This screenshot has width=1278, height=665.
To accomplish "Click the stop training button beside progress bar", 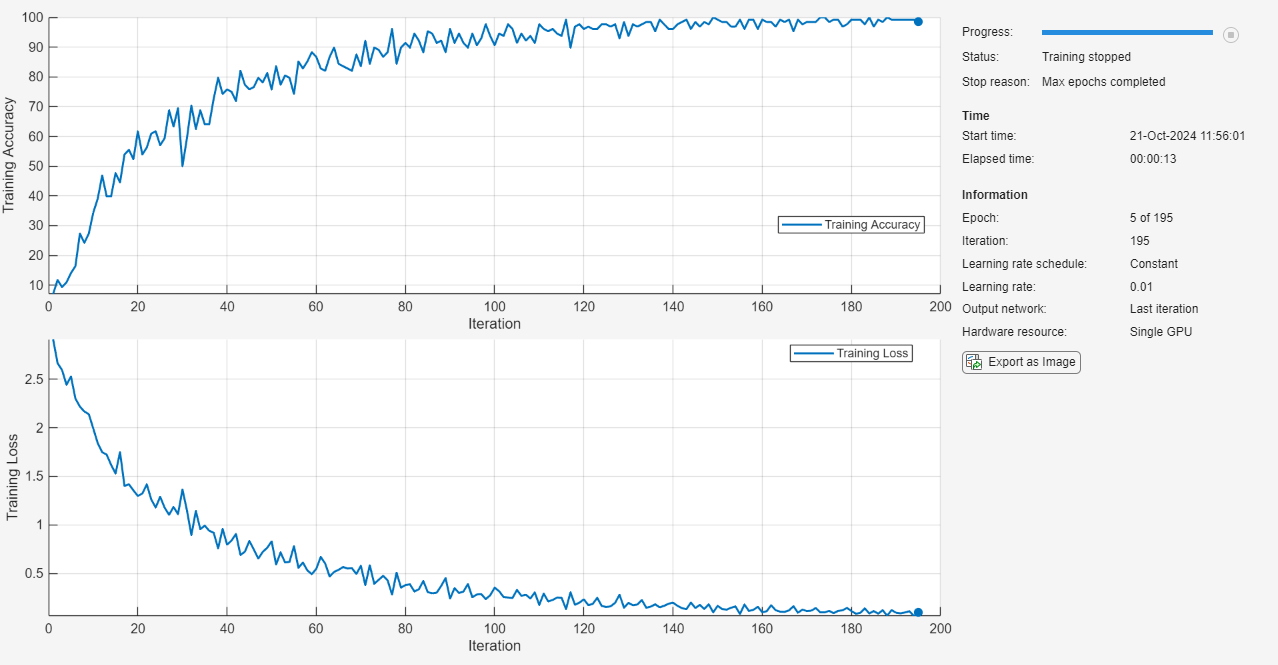I will coord(1231,35).
